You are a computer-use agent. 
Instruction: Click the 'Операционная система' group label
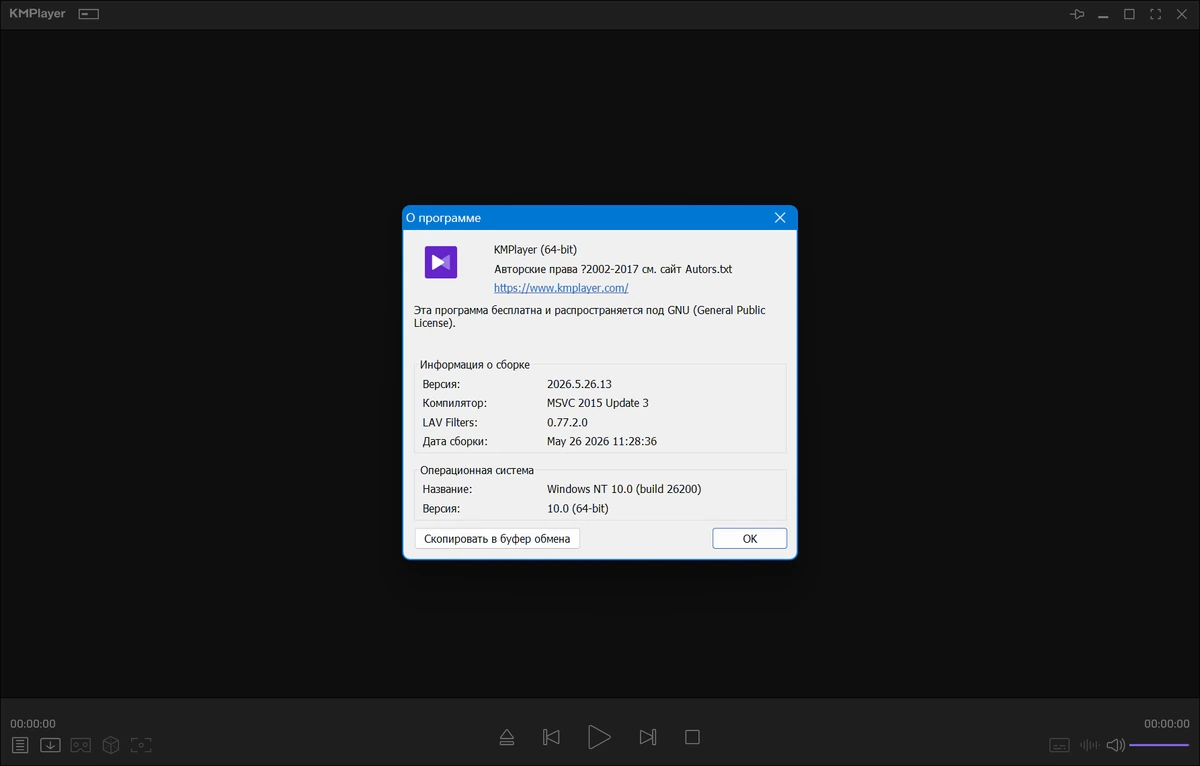point(477,470)
